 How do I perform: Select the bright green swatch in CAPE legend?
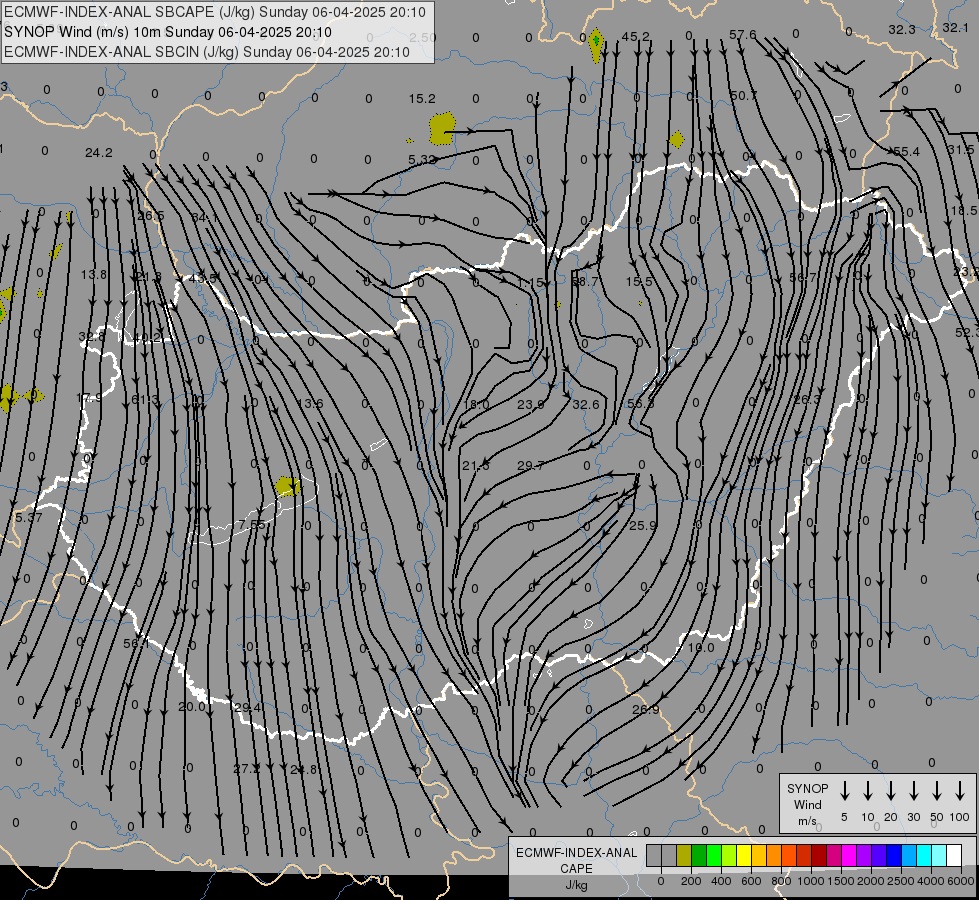click(714, 856)
